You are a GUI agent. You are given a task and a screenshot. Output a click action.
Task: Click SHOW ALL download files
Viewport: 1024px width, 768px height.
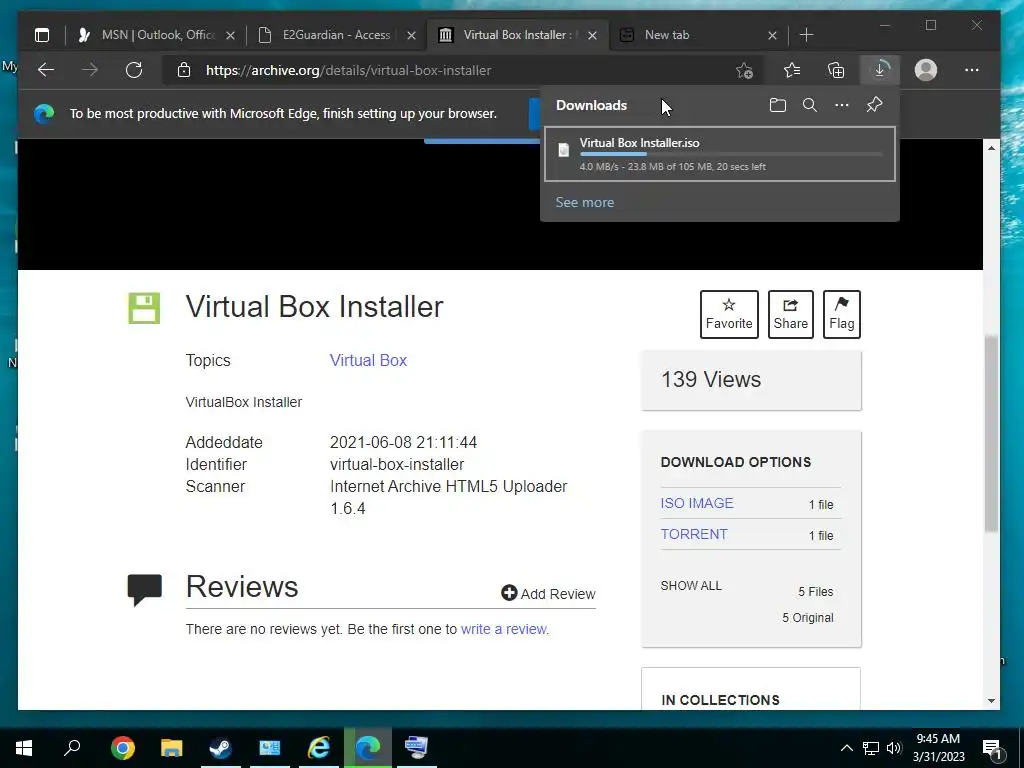pos(691,586)
